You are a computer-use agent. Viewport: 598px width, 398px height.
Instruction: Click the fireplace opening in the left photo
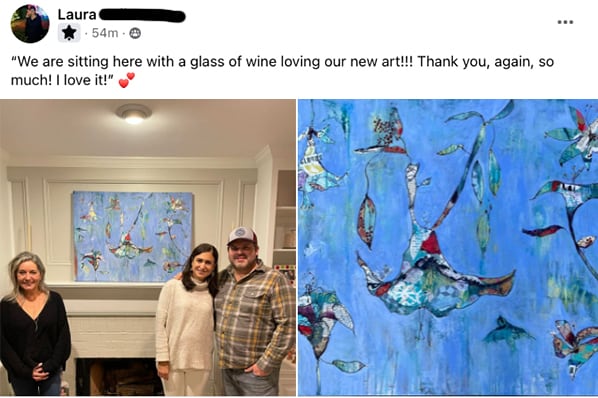pos(116,377)
